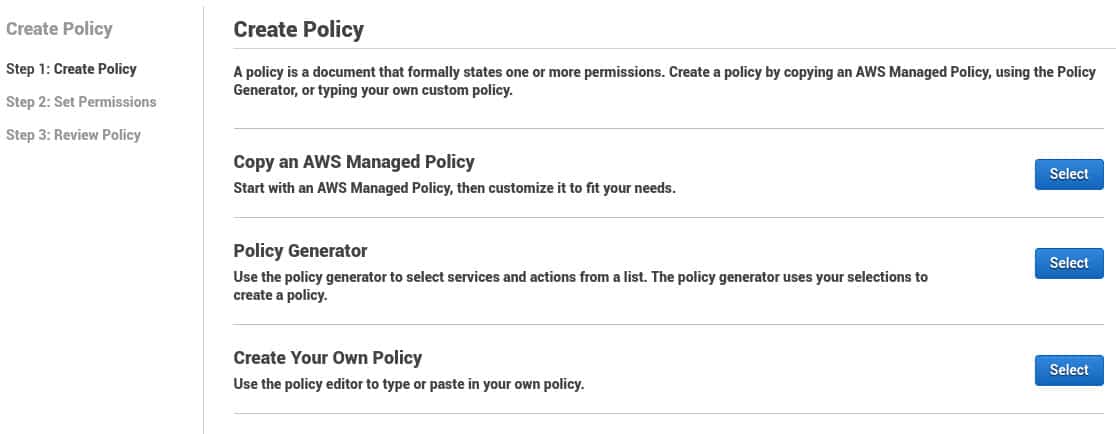Select the Copy an AWS Managed Policy option
Viewport: 1116px width, 434px height.
coord(1068,174)
